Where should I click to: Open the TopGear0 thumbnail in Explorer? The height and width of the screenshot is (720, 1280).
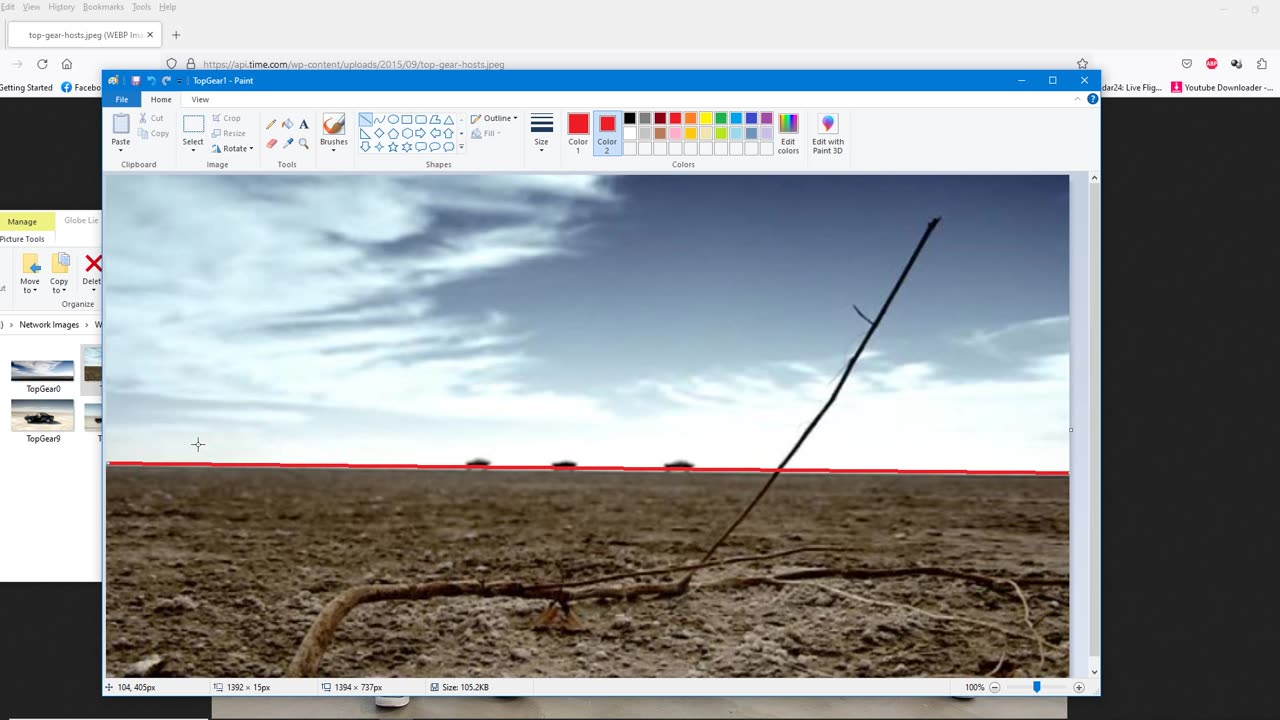coord(42,377)
